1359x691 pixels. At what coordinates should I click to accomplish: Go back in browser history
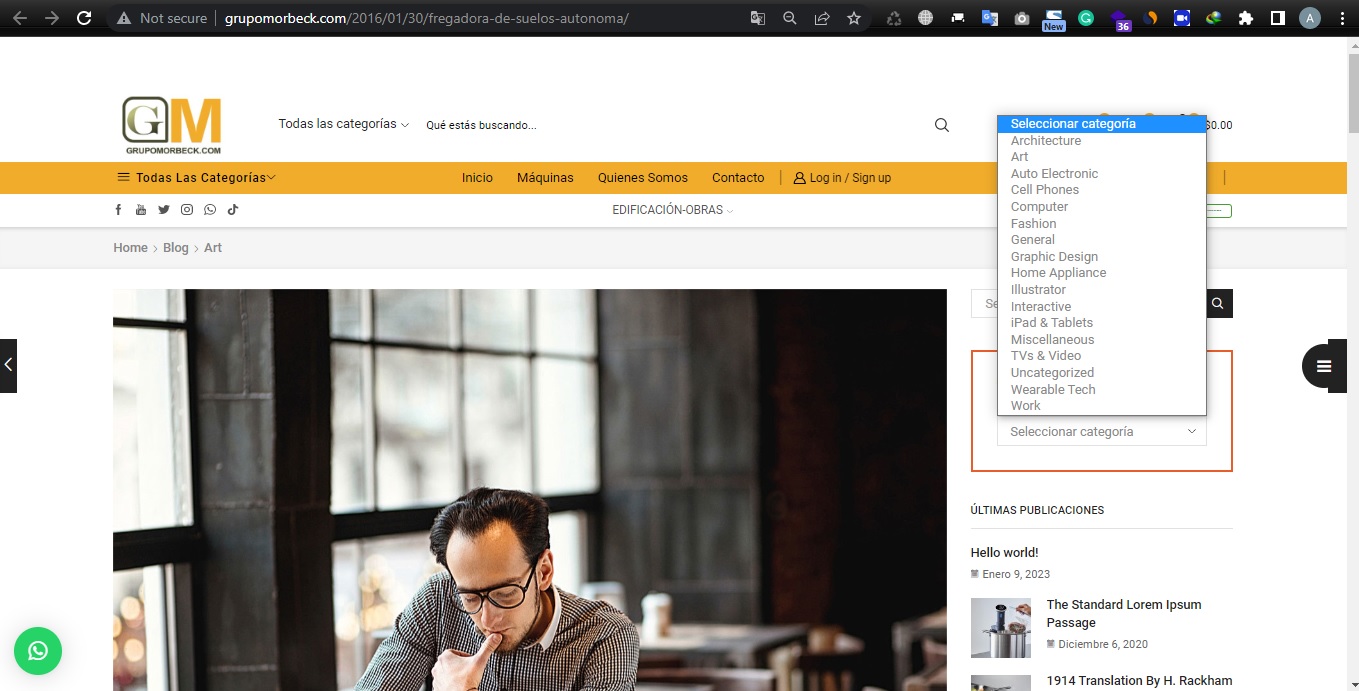pyautogui.click(x=20, y=18)
